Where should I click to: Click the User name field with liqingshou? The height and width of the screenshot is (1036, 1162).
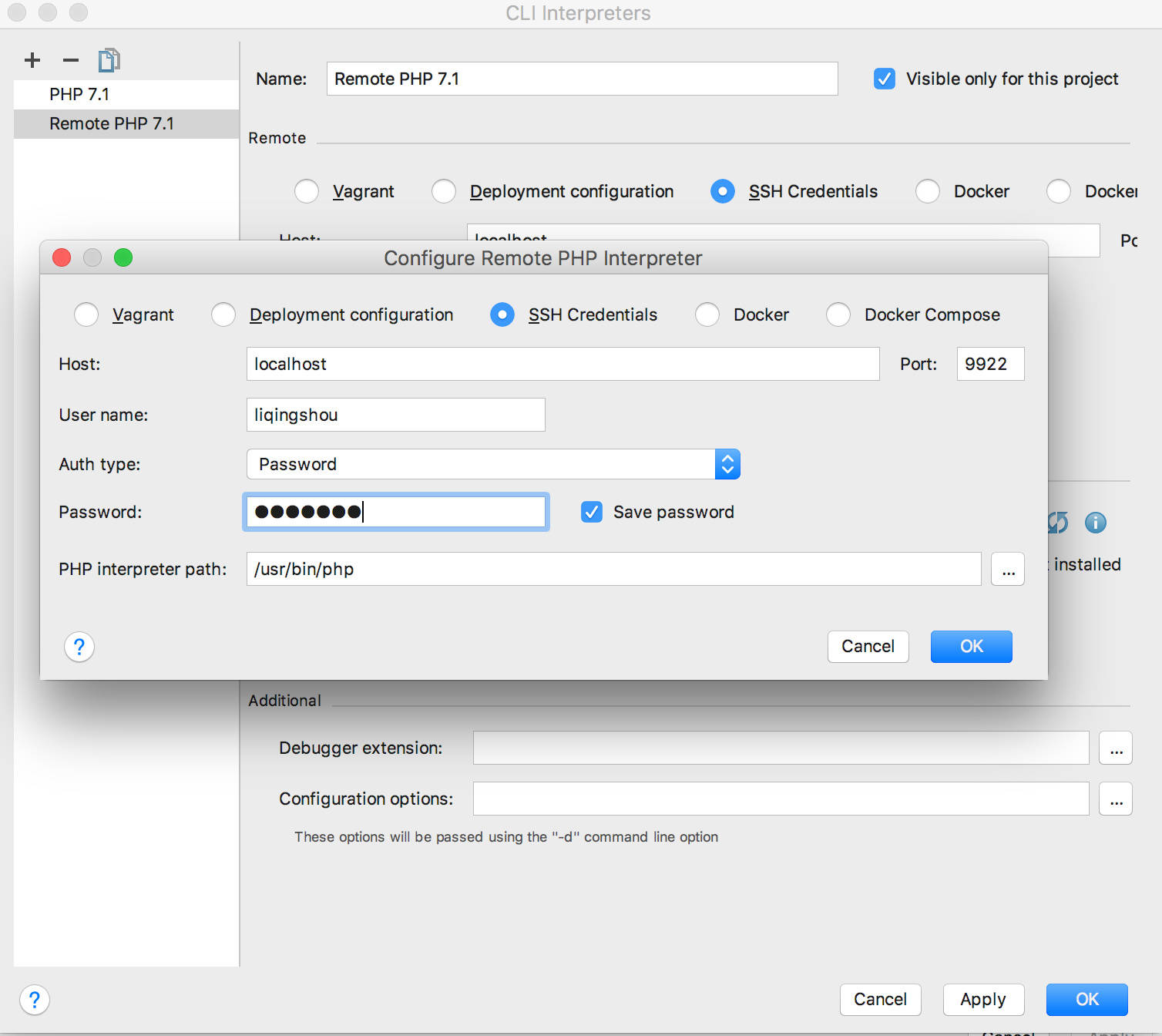click(395, 415)
